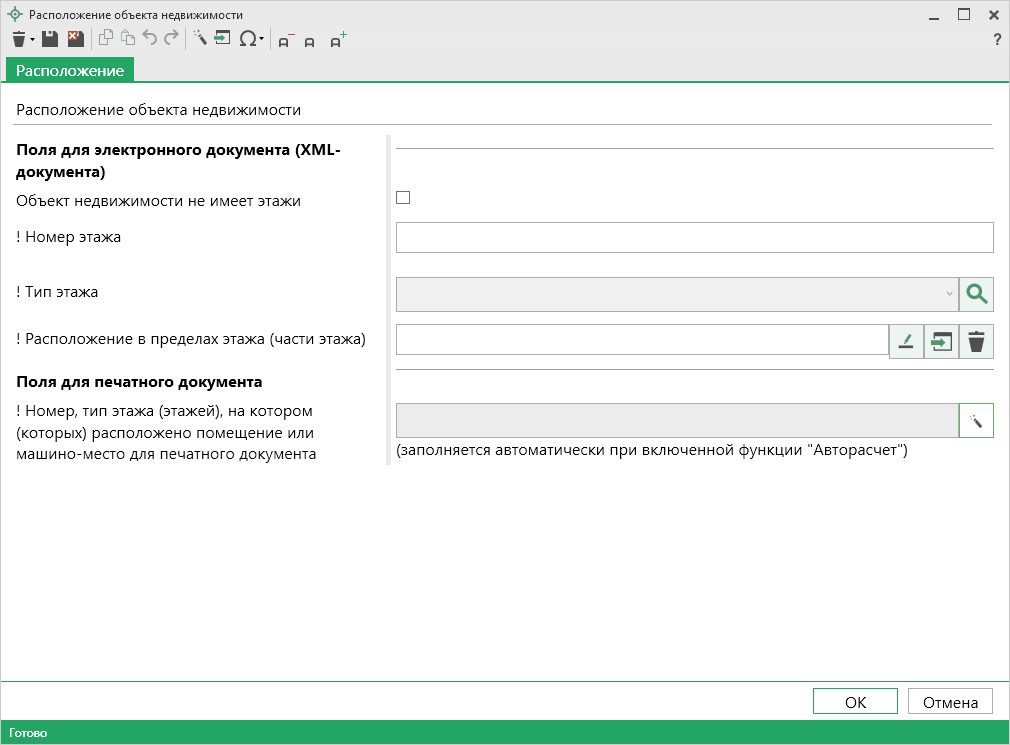1010x745 pixels.
Task: Open help via the question mark icon
Action: [996, 40]
